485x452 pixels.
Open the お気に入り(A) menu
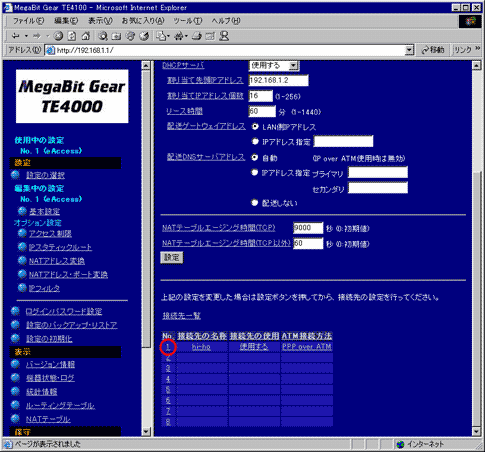pyautogui.click(x=143, y=21)
